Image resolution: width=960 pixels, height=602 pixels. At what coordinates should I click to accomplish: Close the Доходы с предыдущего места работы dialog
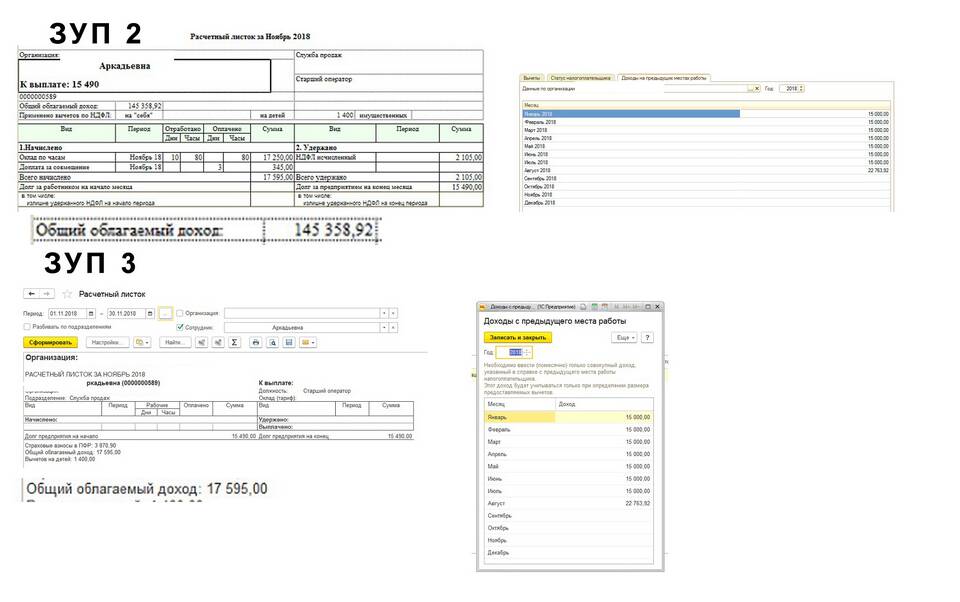coord(657,306)
